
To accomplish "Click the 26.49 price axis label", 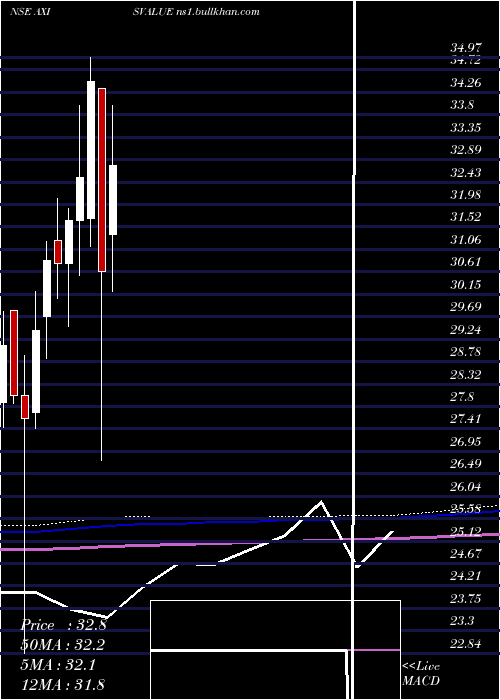I will (466, 464).
